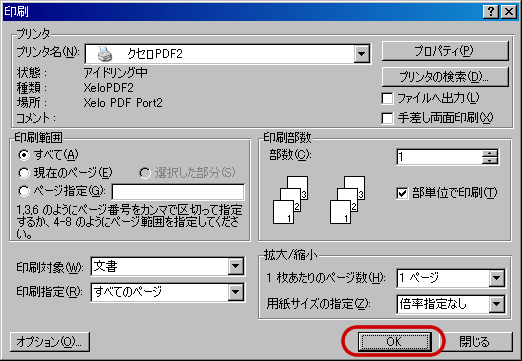Click the Xelo PDF Port2 location text
Screen dimensions: 522x361
pyautogui.click(x=123, y=103)
